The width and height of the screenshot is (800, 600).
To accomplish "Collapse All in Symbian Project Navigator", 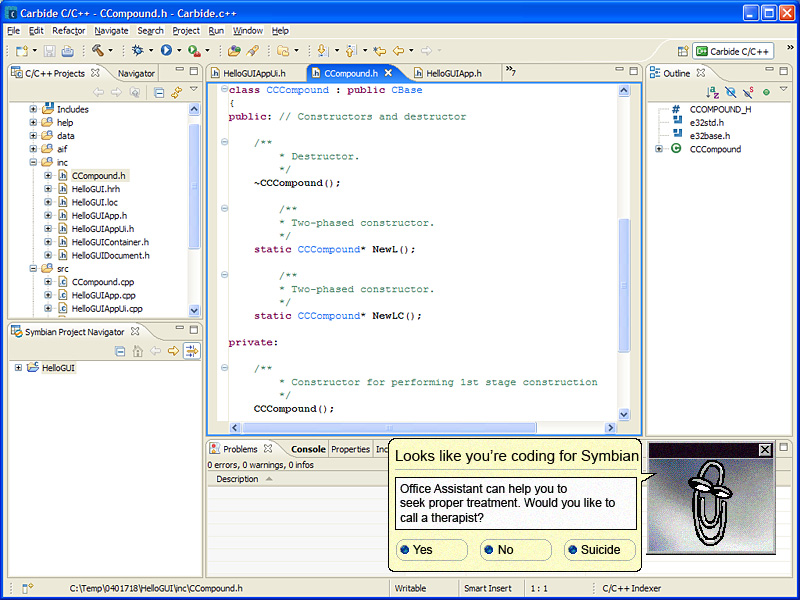I will pyautogui.click(x=120, y=351).
